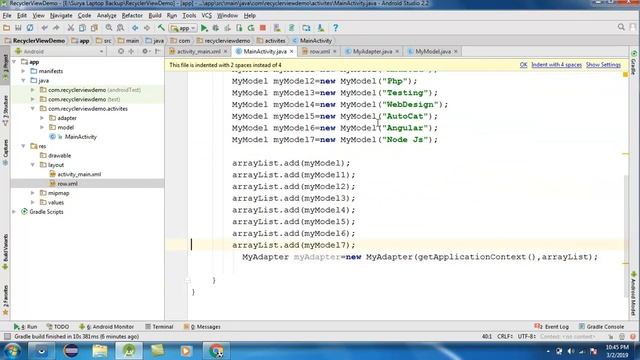640x360 pixels.
Task: Click the green Run app button
Action: pos(204,28)
